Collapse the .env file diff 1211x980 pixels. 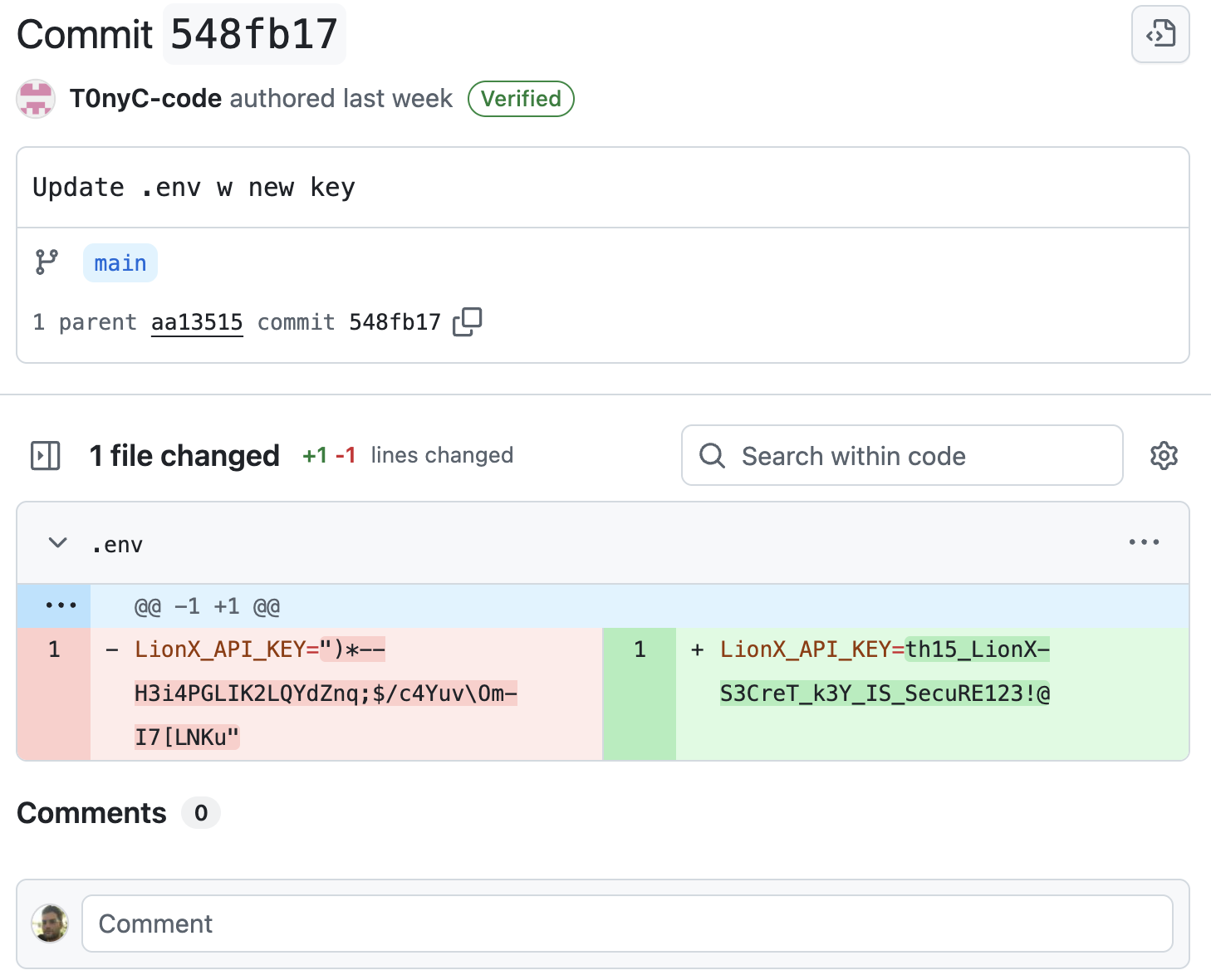coord(58,543)
